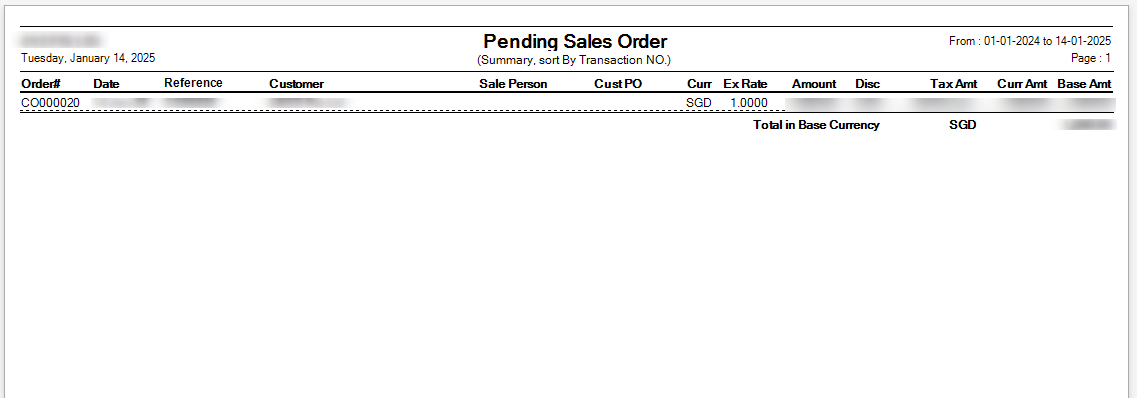Click the Ex Rate column header
This screenshot has width=1137, height=398.
click(x=745, y=84)
